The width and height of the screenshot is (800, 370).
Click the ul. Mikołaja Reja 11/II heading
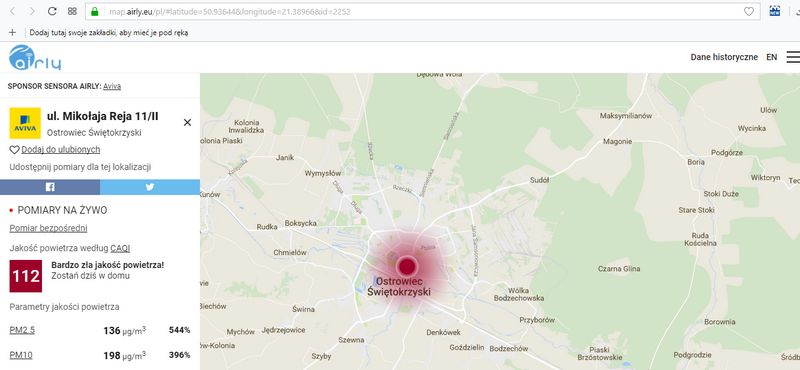tap(103, 117)
